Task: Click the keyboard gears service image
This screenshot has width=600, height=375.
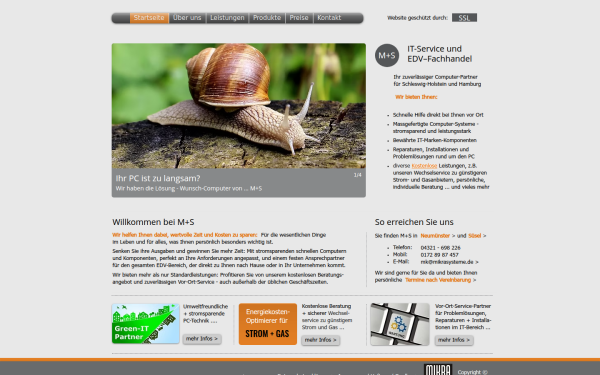Action: point(400,324)
